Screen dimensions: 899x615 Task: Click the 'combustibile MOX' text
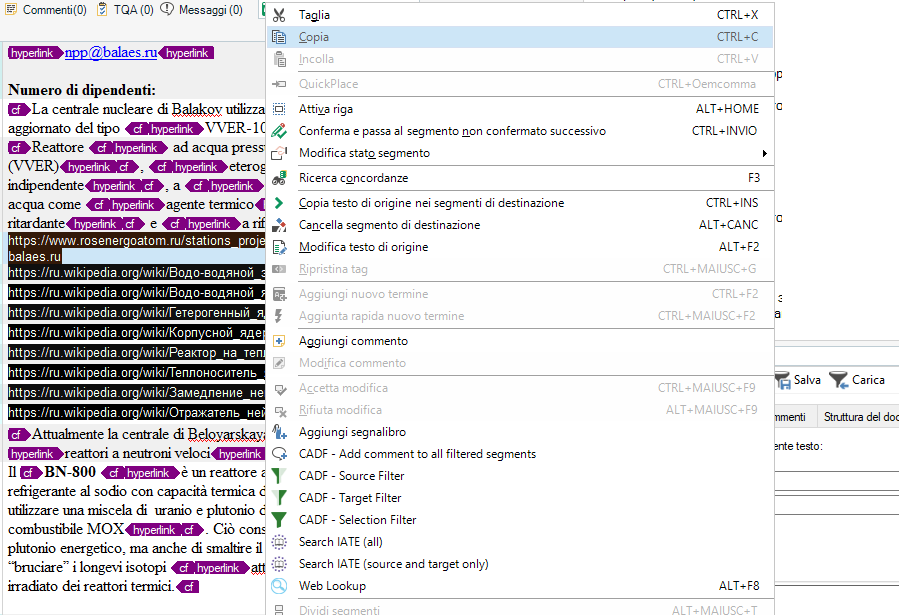point(66,529)
